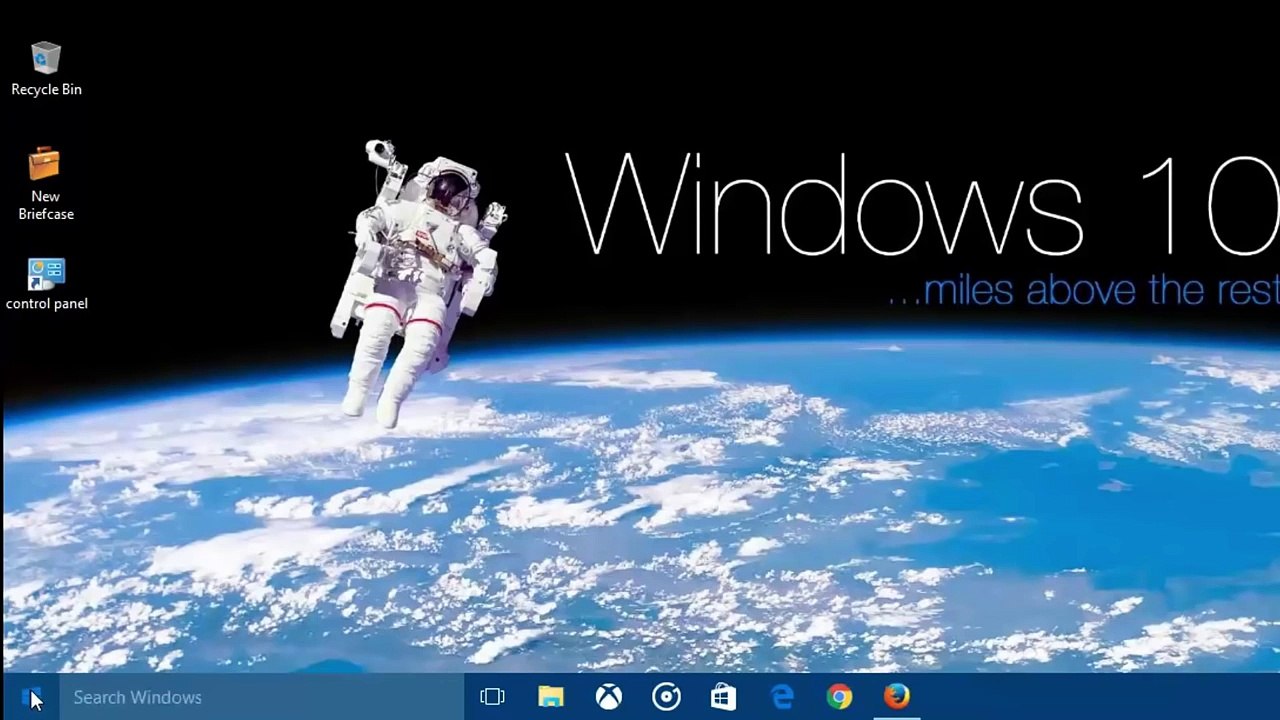Launch File Explorer from the taskbar
1280x720 pixels.
tap(551, 697)
